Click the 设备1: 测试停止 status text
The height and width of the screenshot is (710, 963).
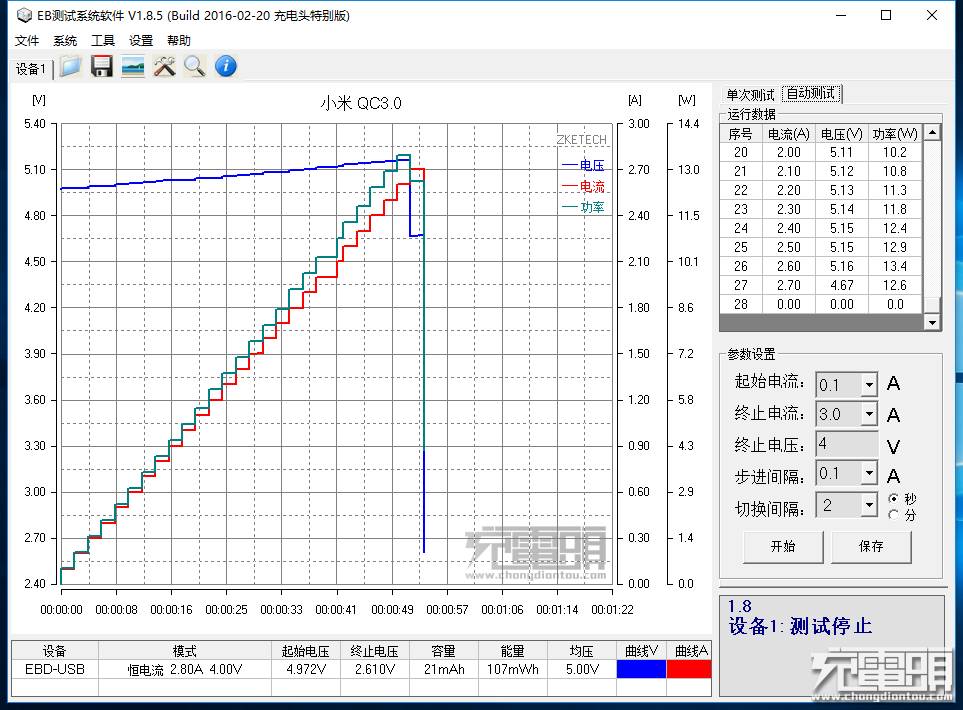[800, 626]
